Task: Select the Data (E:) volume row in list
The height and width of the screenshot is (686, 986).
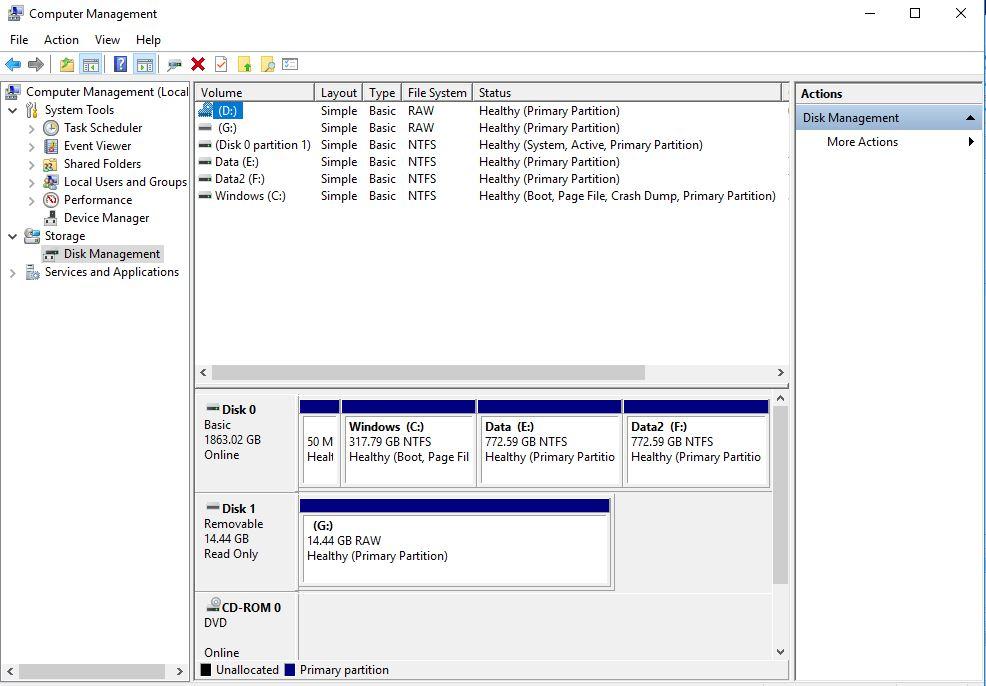Action: [x=492, y=162]
